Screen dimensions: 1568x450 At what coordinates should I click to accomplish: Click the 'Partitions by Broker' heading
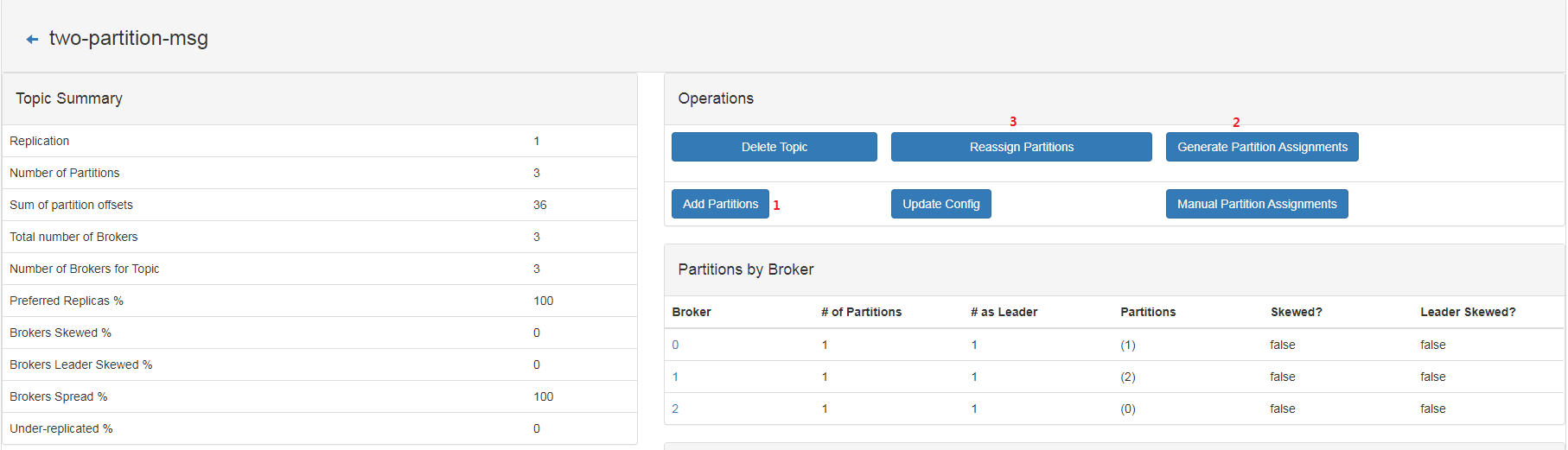[x=746, y=269]
